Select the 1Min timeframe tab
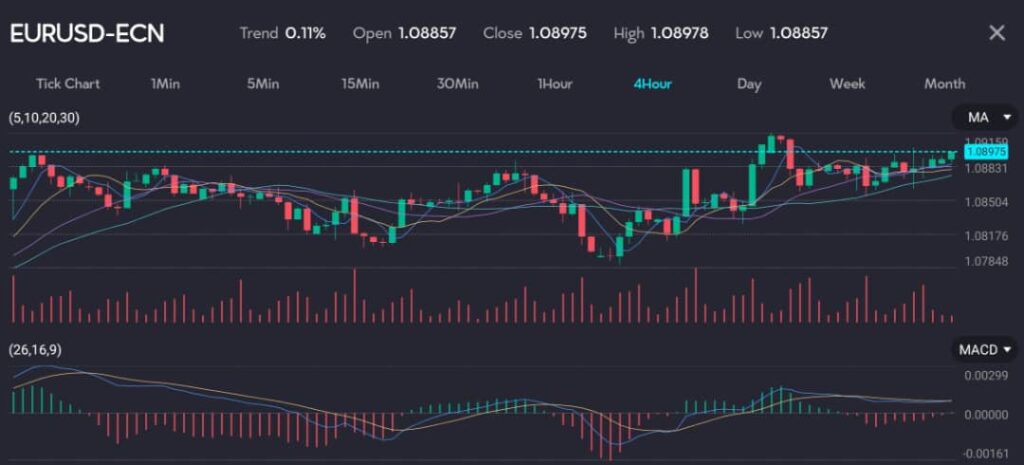This screenshot has width=1024, height=465. coord(165,83)
